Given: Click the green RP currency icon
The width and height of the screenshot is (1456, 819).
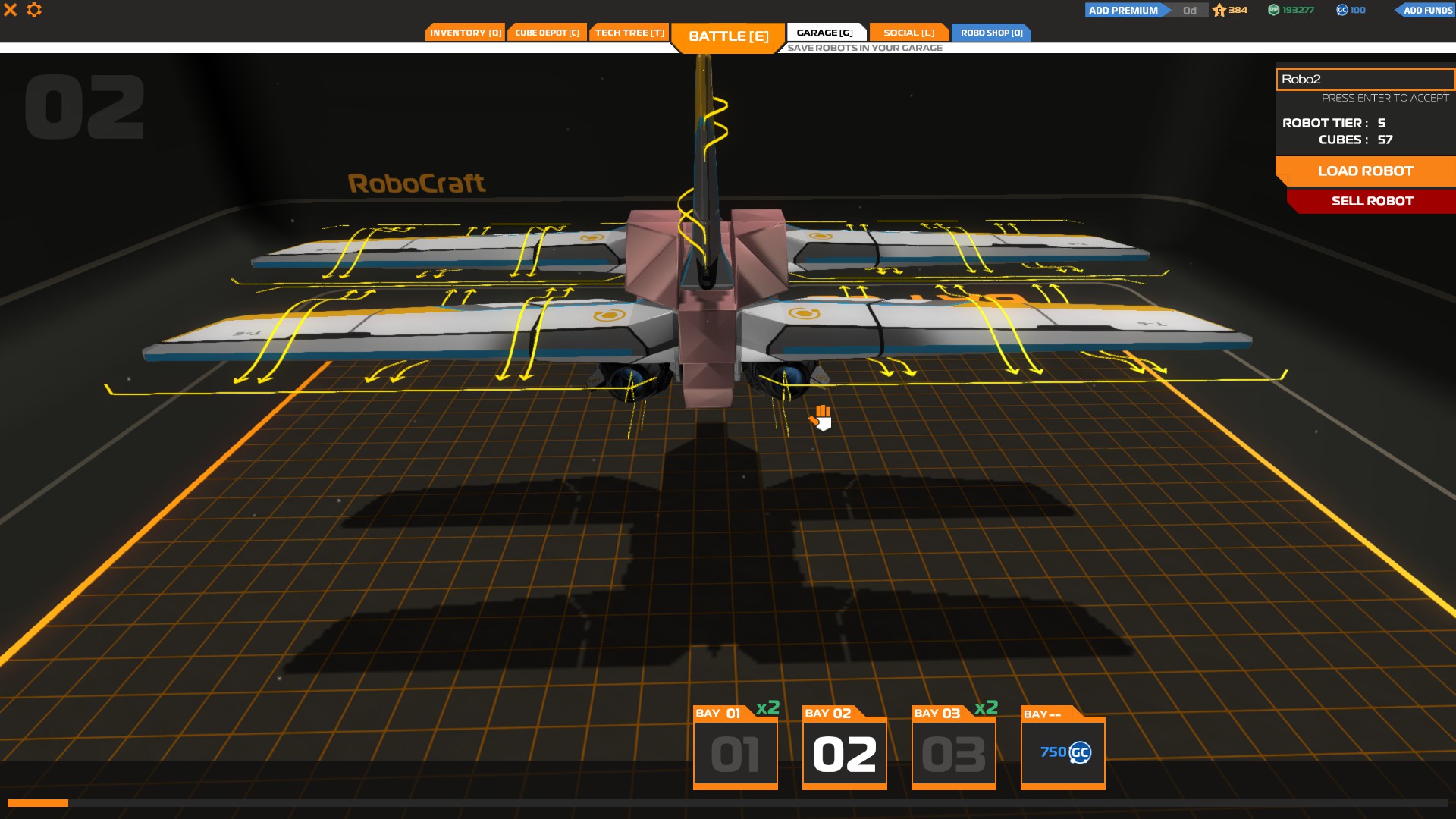Looking at the screenshot, I should coord(1273,10).
